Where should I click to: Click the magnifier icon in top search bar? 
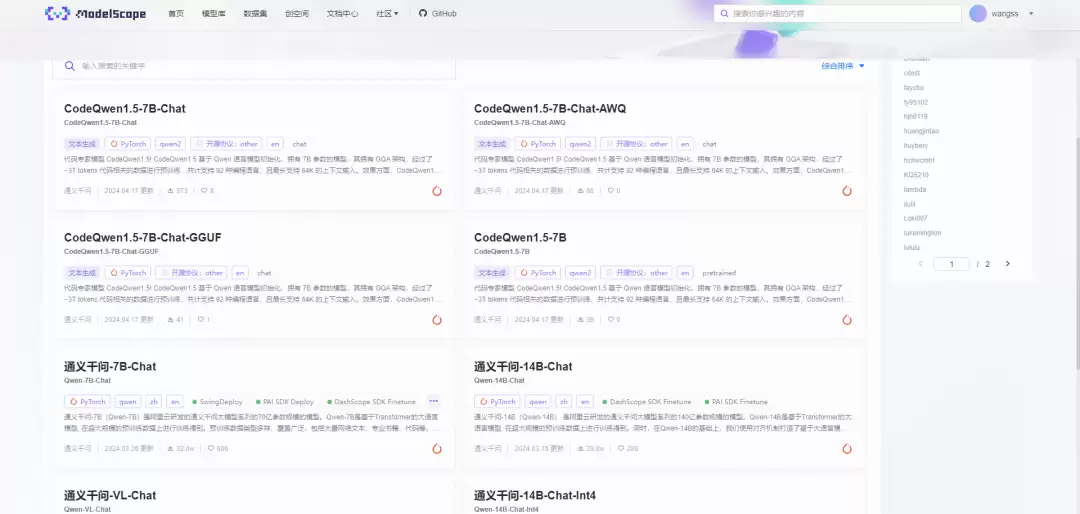coord(724,13)
